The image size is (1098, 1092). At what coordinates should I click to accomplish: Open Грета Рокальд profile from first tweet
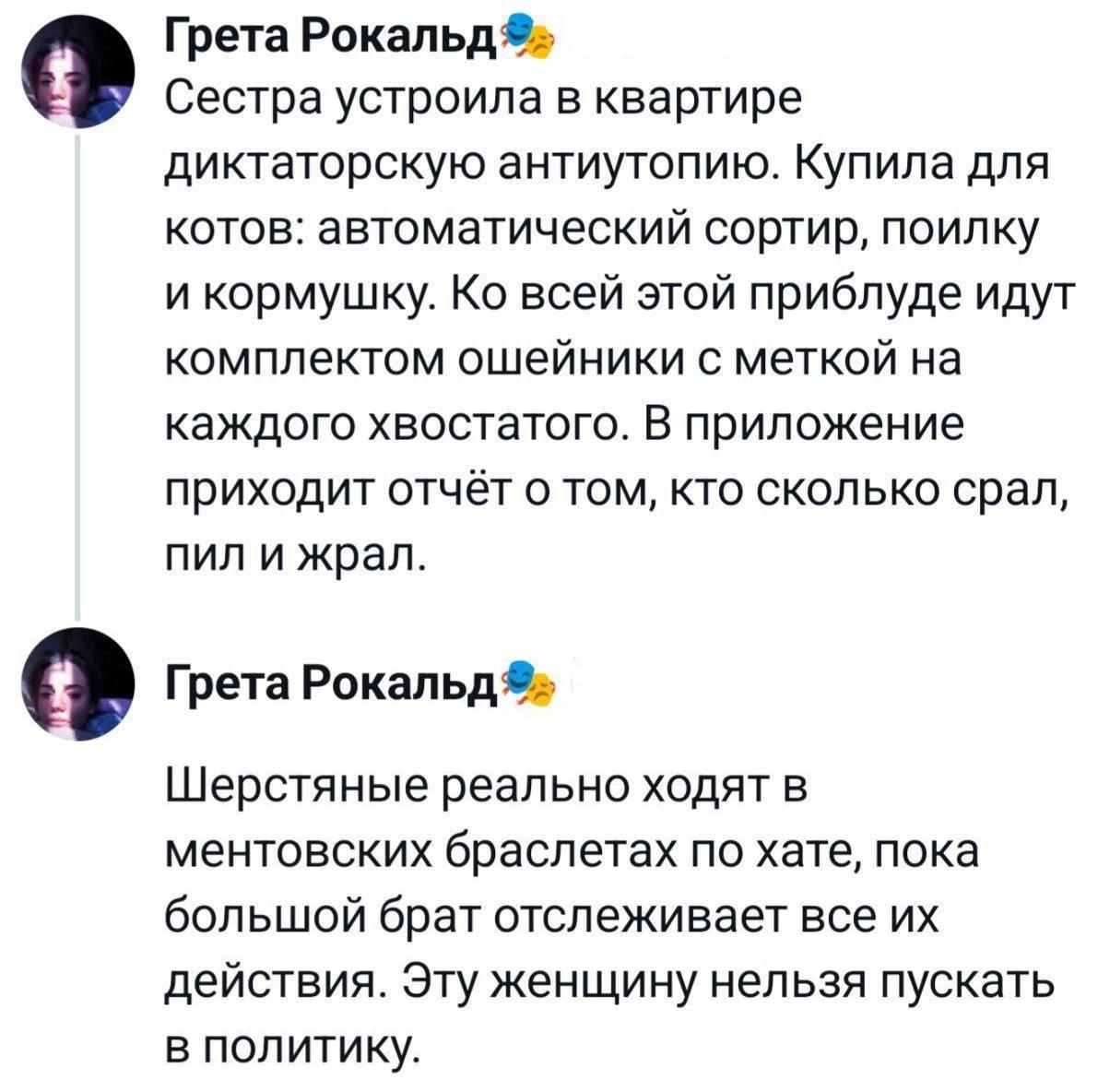[329, 41]
